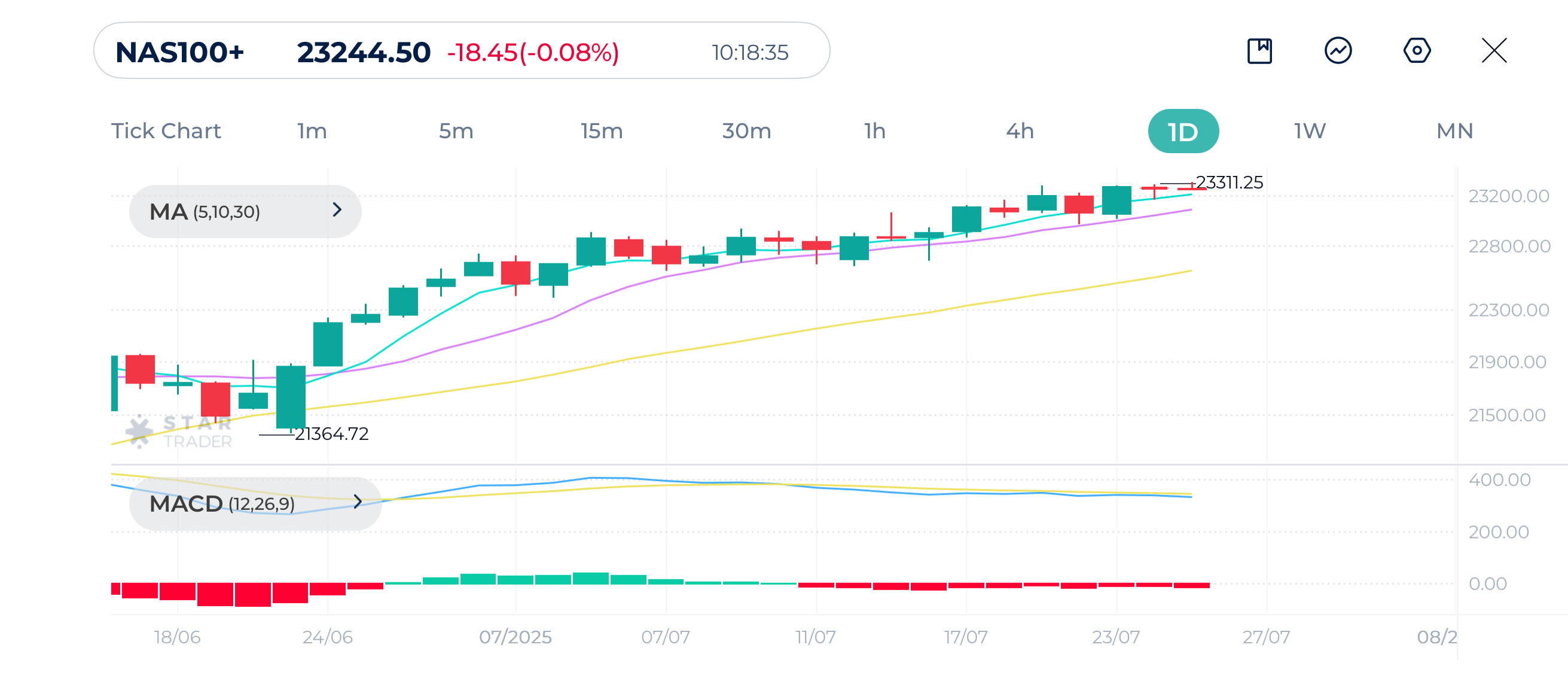Open chart settings hexagon icon
This screenshot has width=1568, height=687.
(x=1417, y=51)
